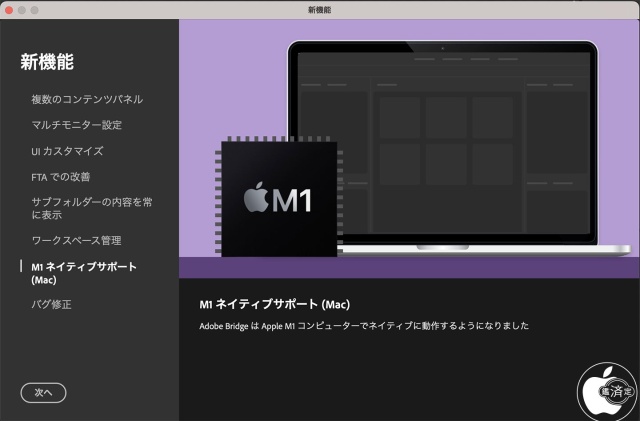Click the 新機能 window title
The width and height of the screenshot is (640, 421).
tap(320, 10)
